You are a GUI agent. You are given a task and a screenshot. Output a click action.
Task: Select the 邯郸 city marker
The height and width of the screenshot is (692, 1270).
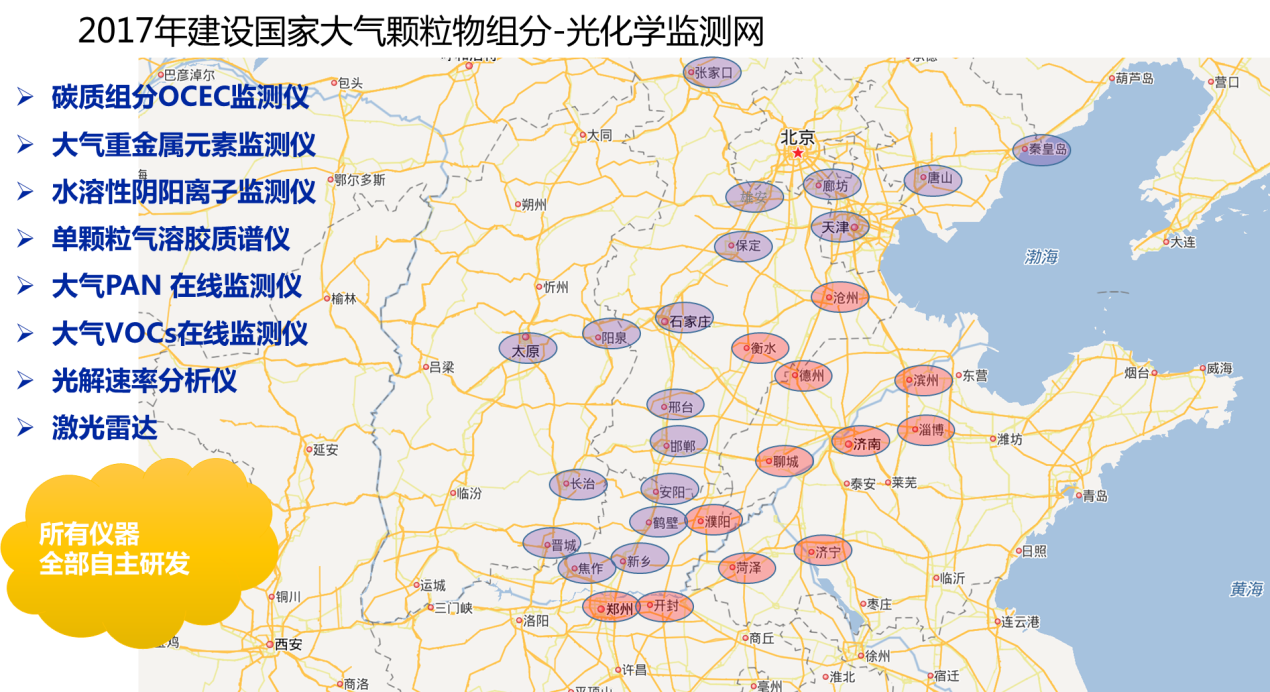(679, 443)
